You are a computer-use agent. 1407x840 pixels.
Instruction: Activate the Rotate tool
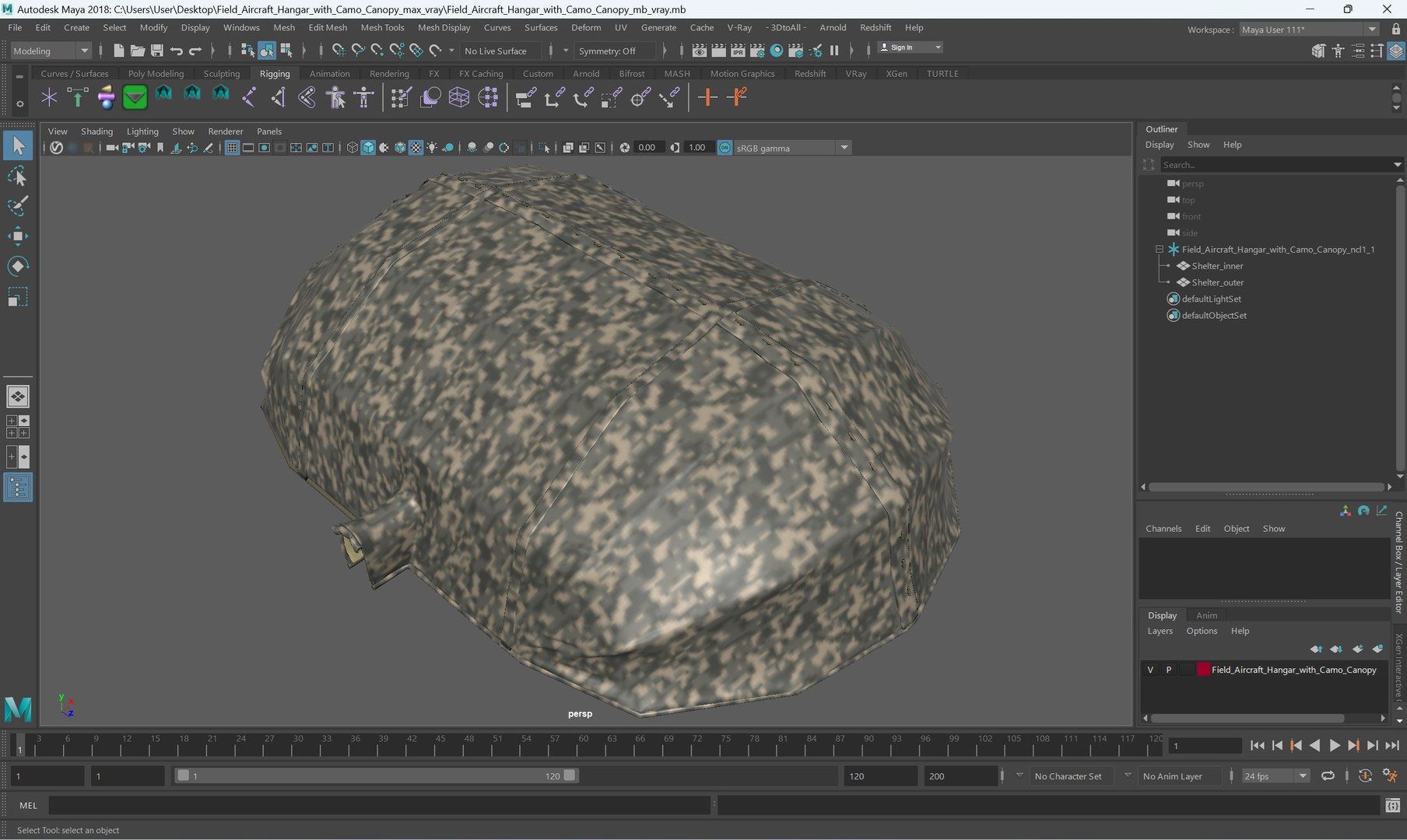pyautogui.click(x=18, y=266)
